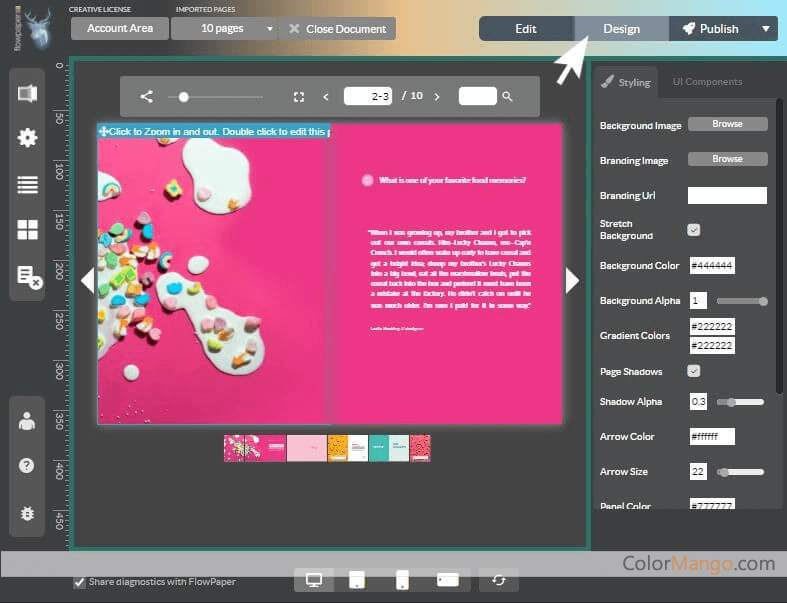Screen dimensions: 787x603
Task: Select the desktop preview icon
Action: pyautogui.click(x=314, y=580)
